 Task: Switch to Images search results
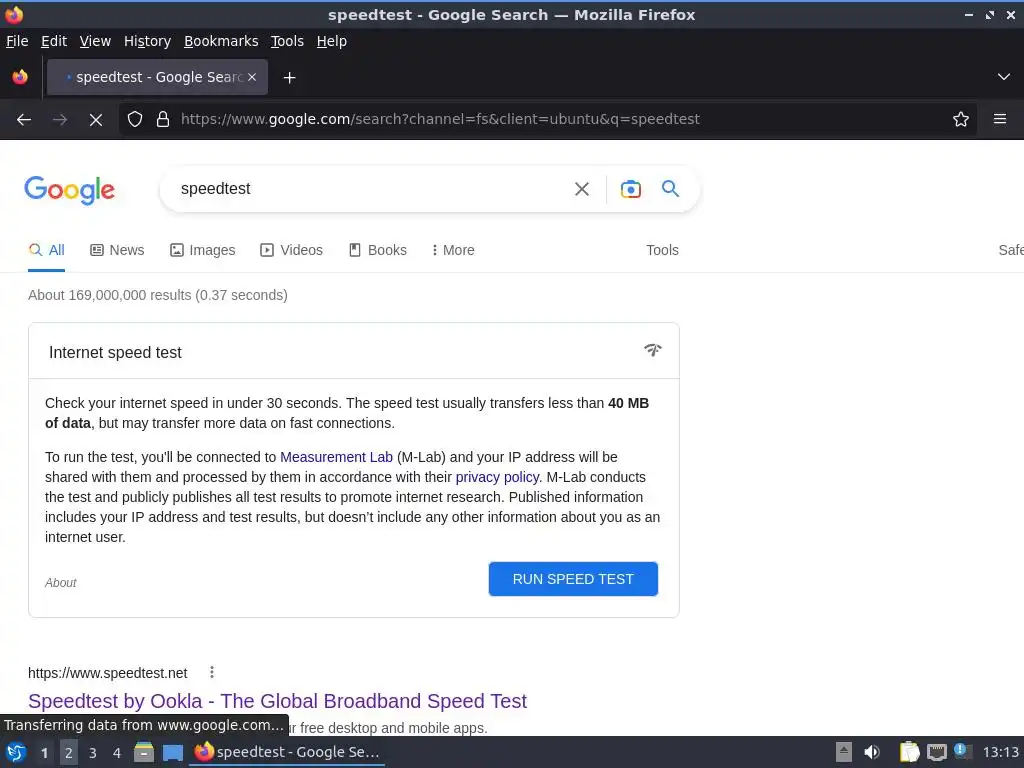click(x=202, y=250)
